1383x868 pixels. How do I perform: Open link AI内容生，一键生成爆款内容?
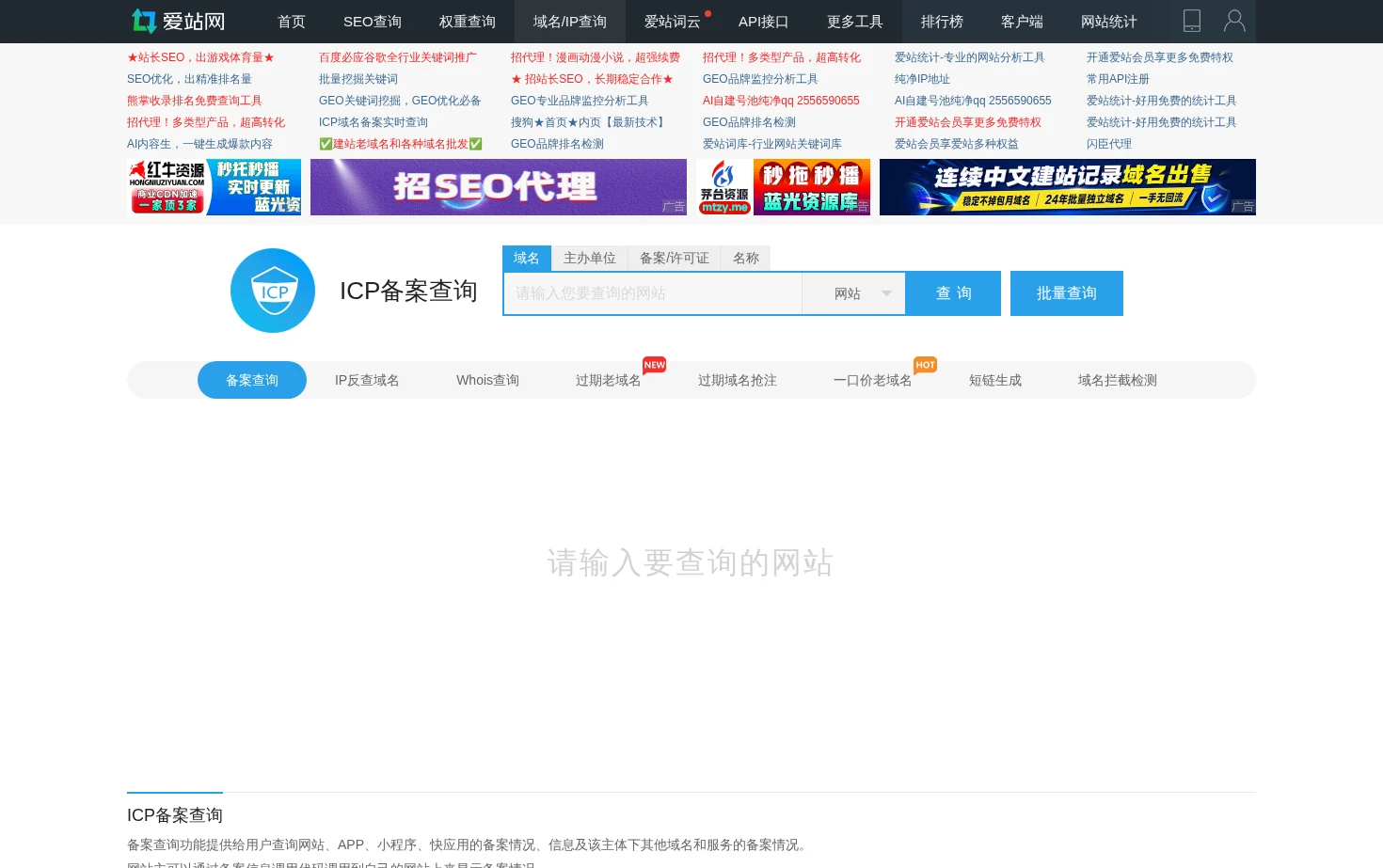(x=199, y=144)
